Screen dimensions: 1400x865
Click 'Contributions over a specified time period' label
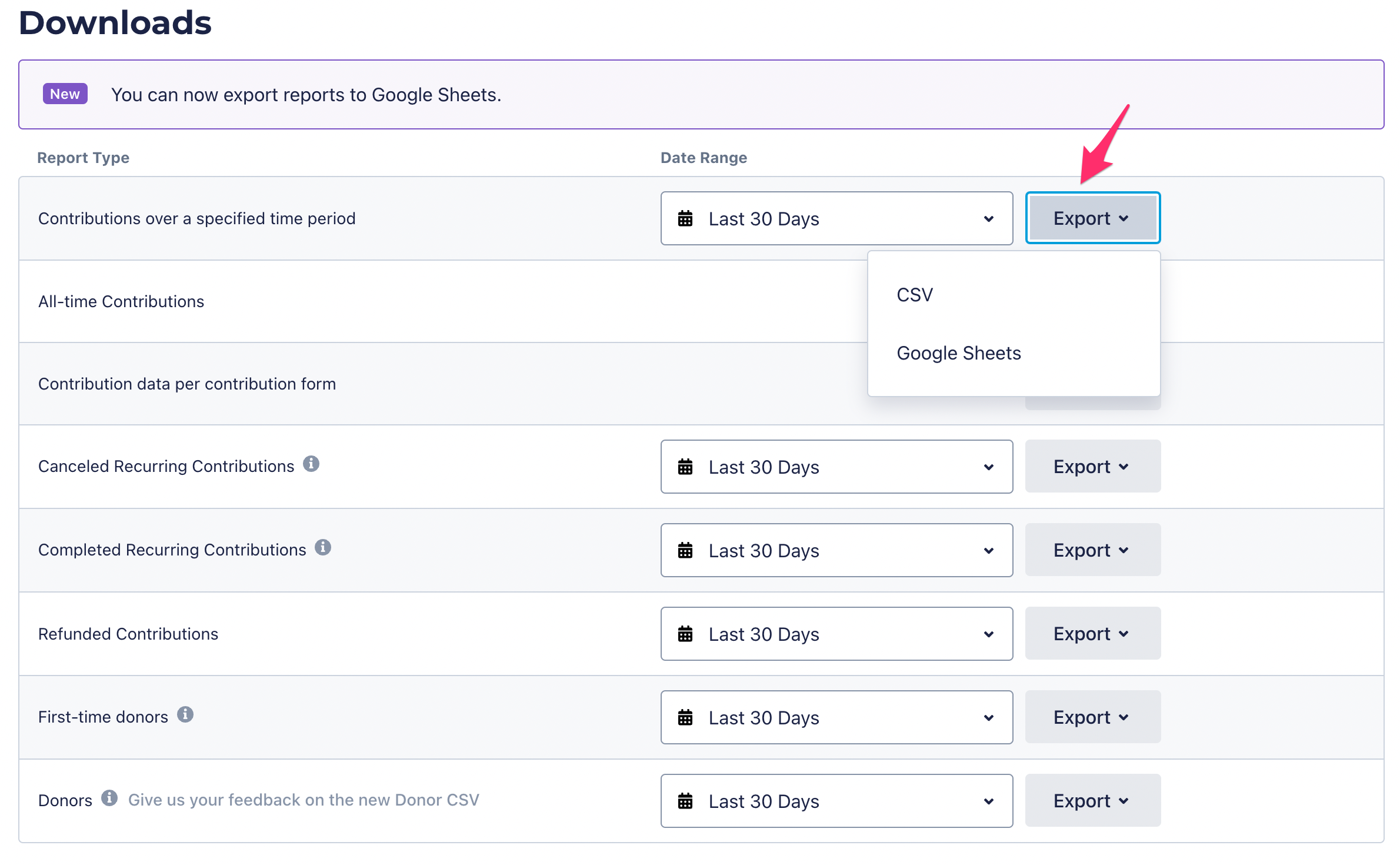197,218
